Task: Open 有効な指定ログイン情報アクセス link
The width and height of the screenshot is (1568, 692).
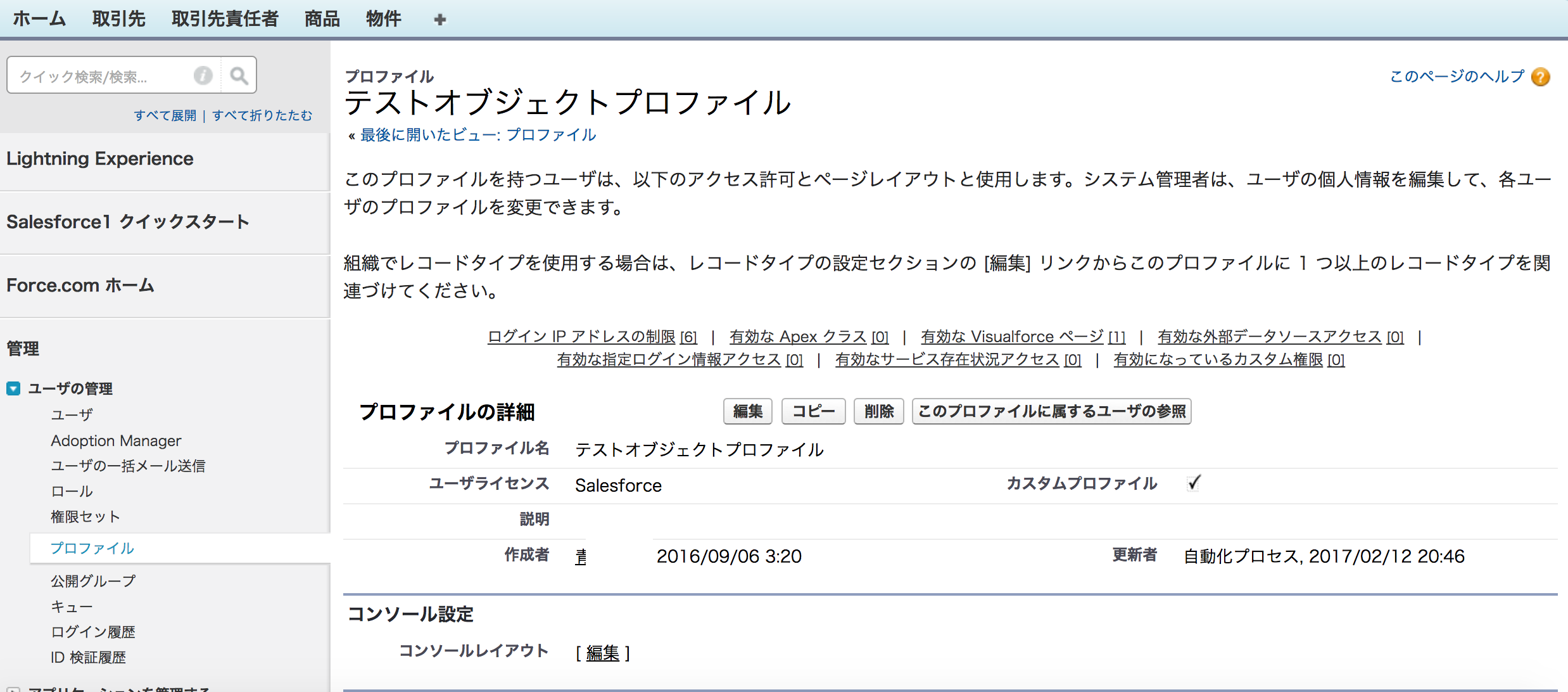Action: (680, 359)
